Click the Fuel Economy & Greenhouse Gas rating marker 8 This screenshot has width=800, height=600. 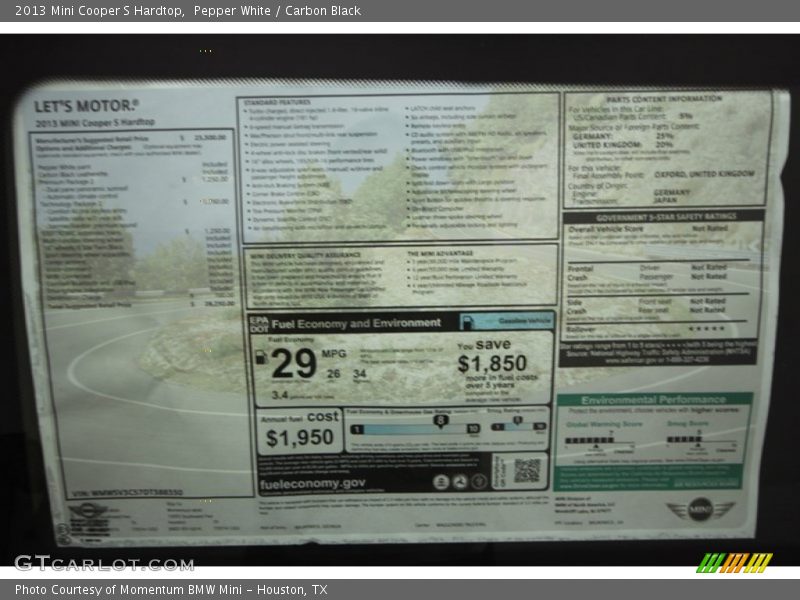(x=440, y=421)
